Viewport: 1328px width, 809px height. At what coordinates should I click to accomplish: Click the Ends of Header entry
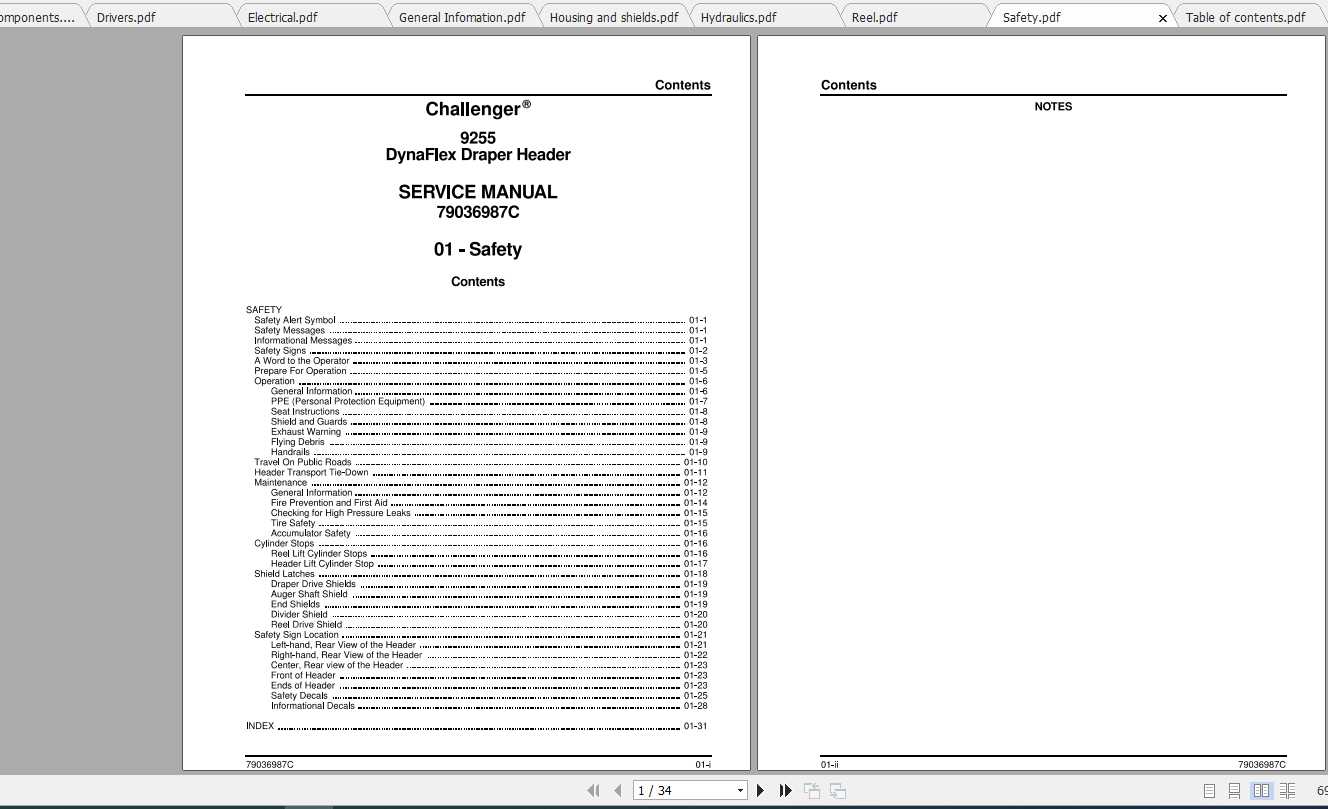(x=489, y=685)
